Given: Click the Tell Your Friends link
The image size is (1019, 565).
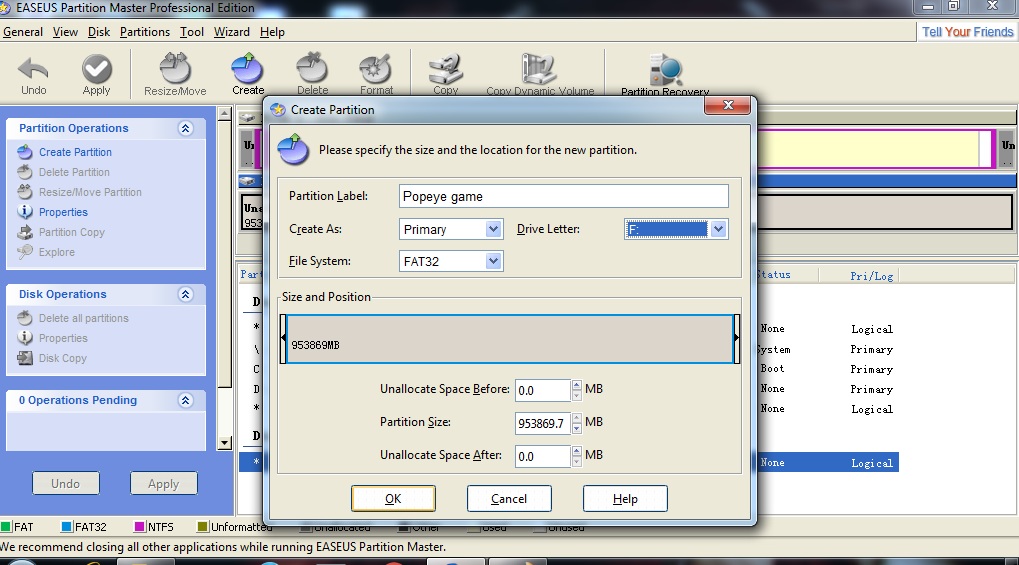Looking at the screenshot, I should 968,32.
